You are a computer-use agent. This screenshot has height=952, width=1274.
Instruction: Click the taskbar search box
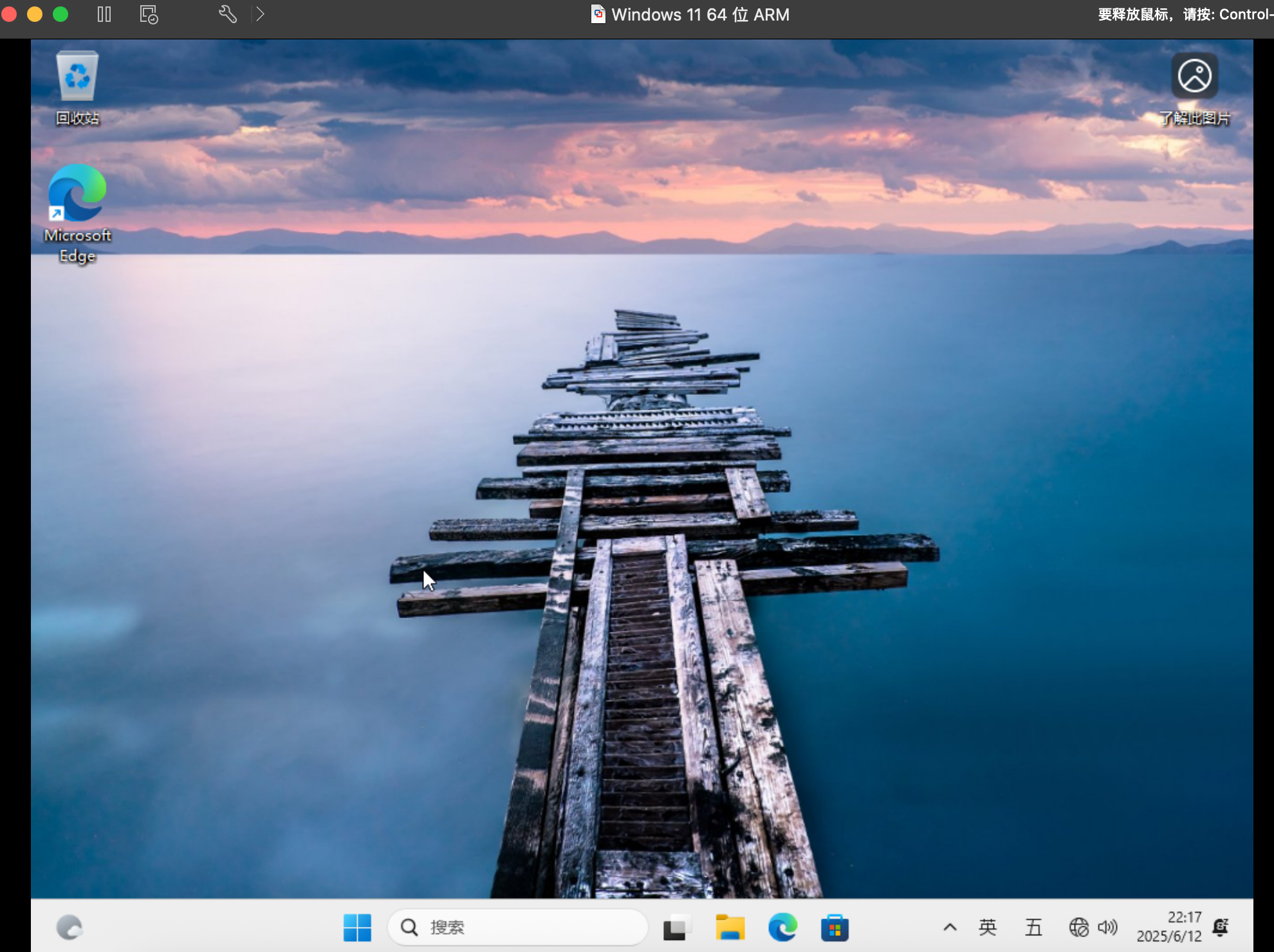[518, 927]
